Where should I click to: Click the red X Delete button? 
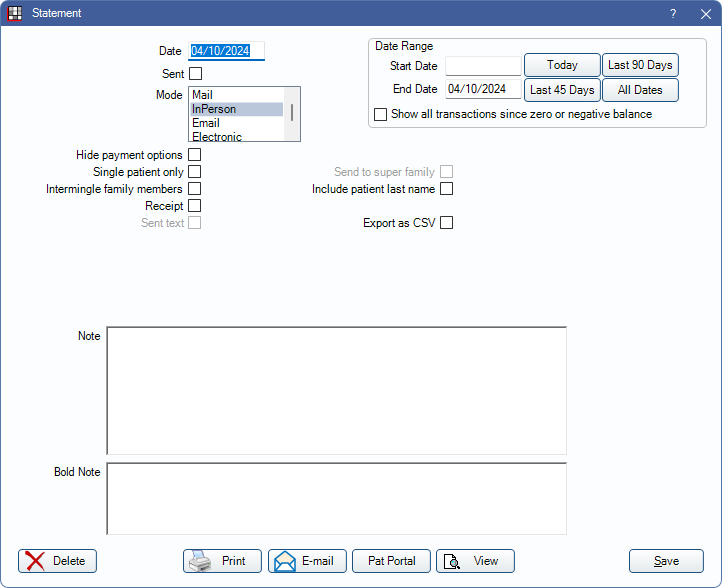pos(57,561)
